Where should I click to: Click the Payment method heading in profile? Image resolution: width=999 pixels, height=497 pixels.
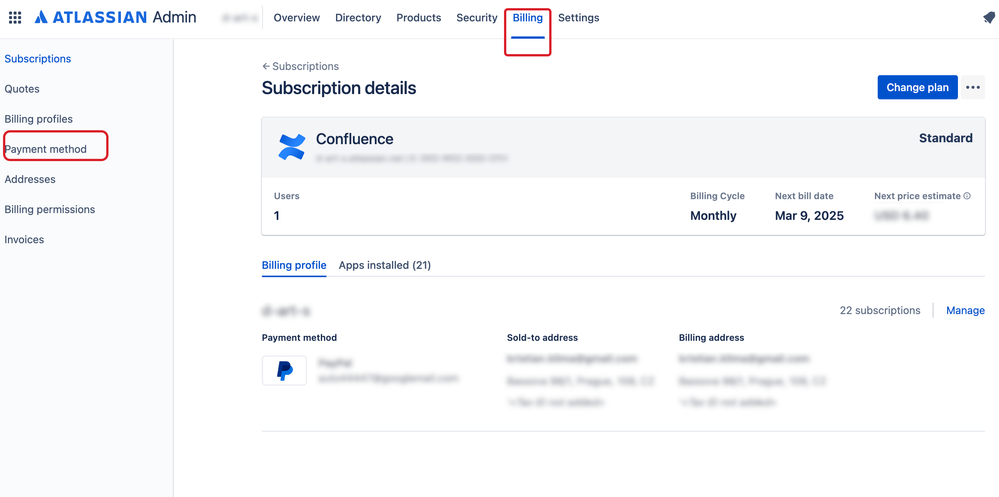299,338
